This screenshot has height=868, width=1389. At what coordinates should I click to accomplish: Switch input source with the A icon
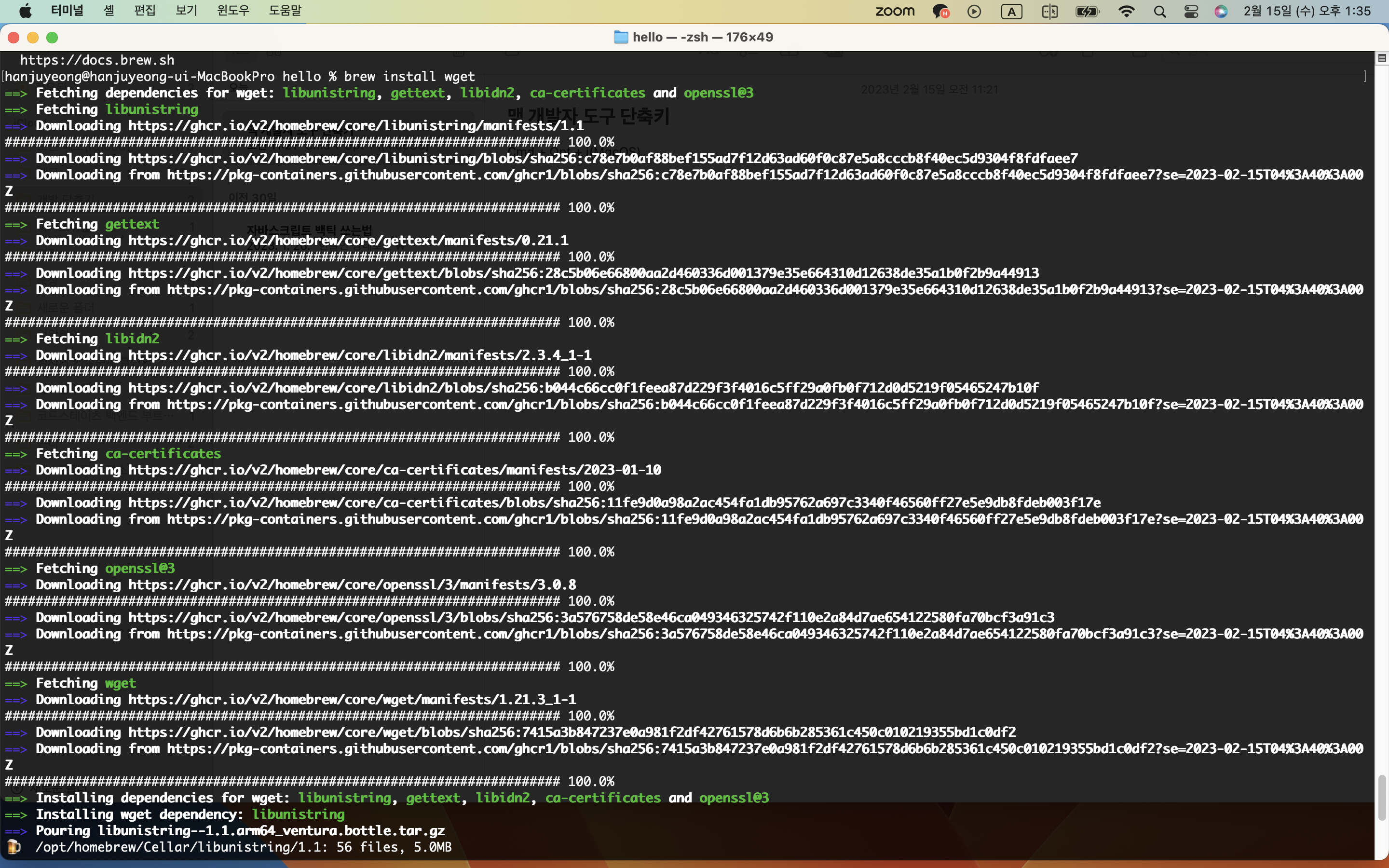tap(1011, 11)
